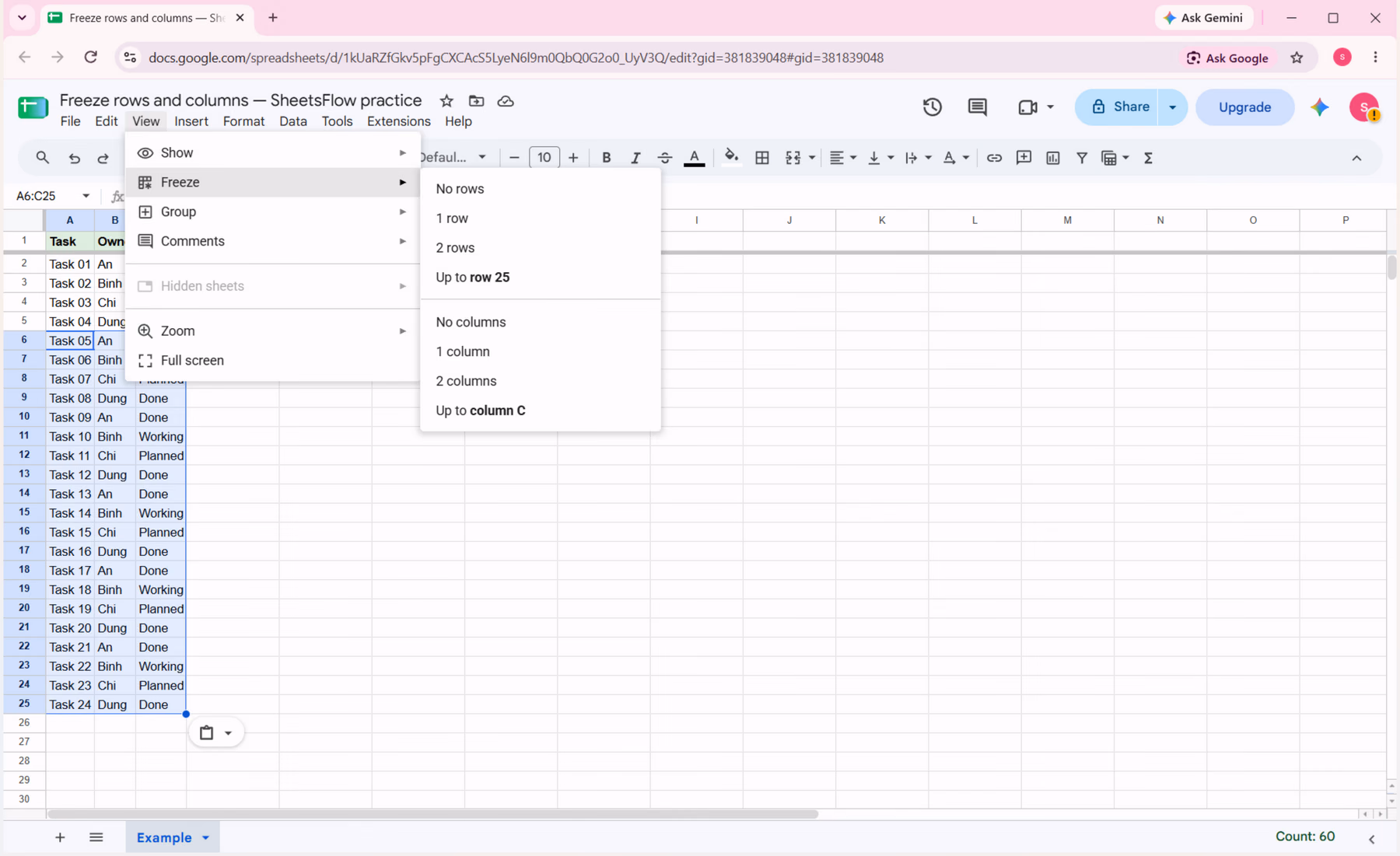Click the insert link icon
This screenshot has width=1400, height=856.
pos(994,158)
